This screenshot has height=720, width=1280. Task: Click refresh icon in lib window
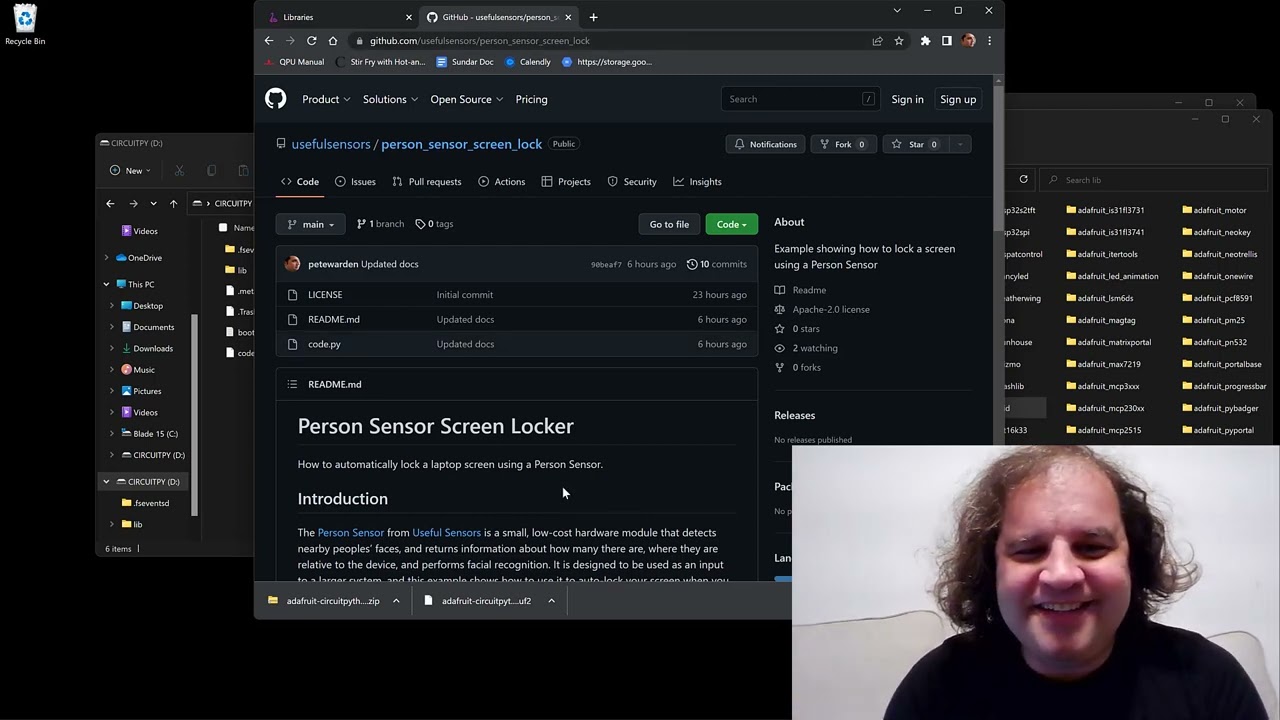(x=1023, y=179)
